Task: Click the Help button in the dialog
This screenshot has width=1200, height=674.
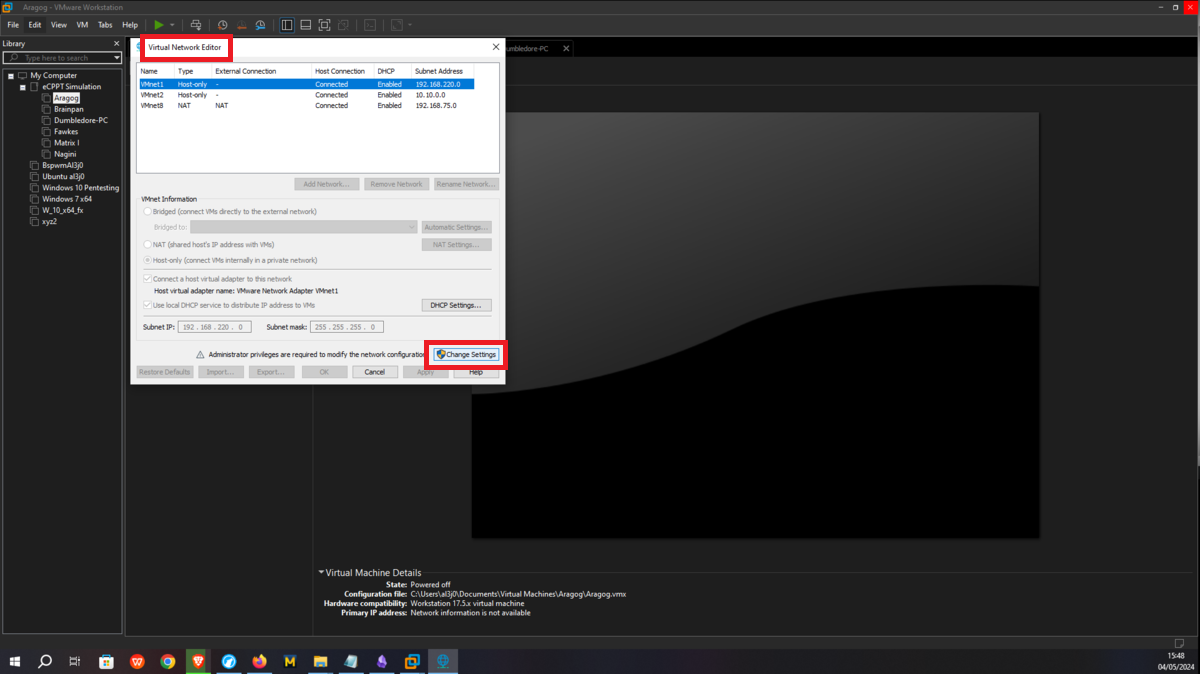Action: click(476, 372)
